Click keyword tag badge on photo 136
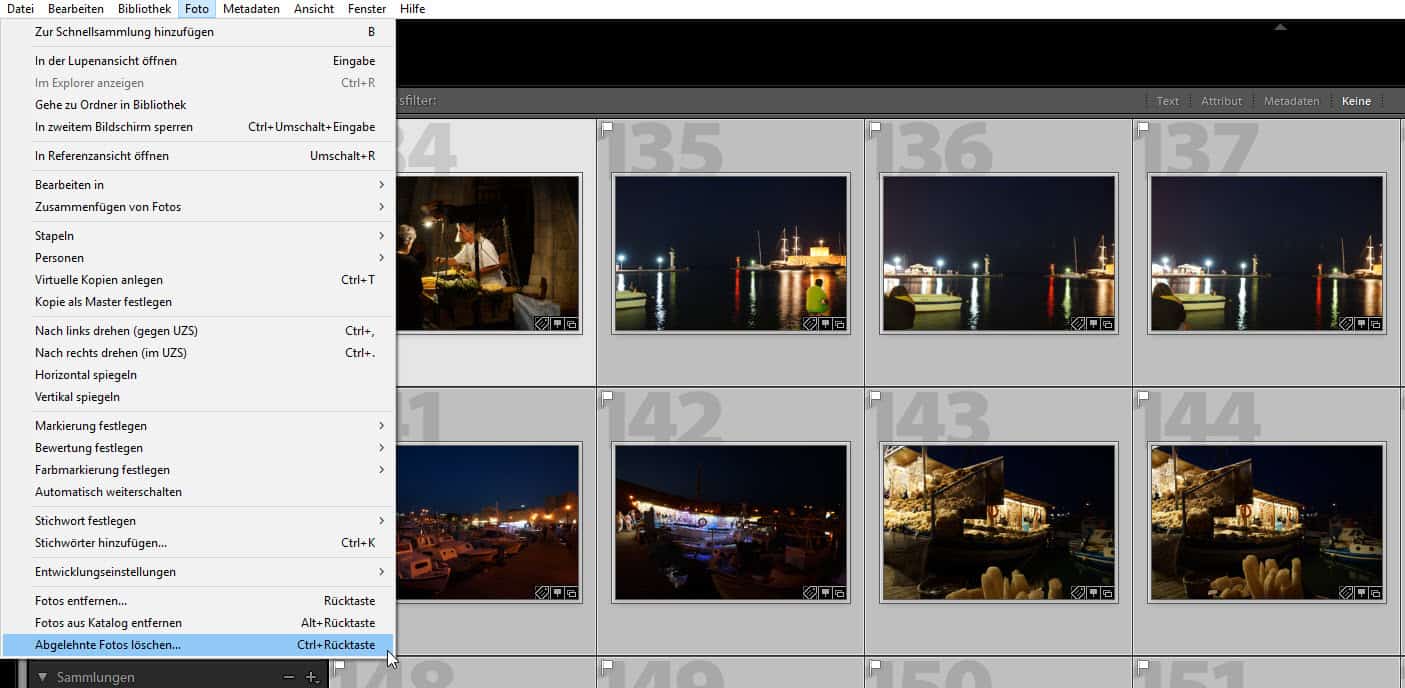 (x=1077, y=324)
